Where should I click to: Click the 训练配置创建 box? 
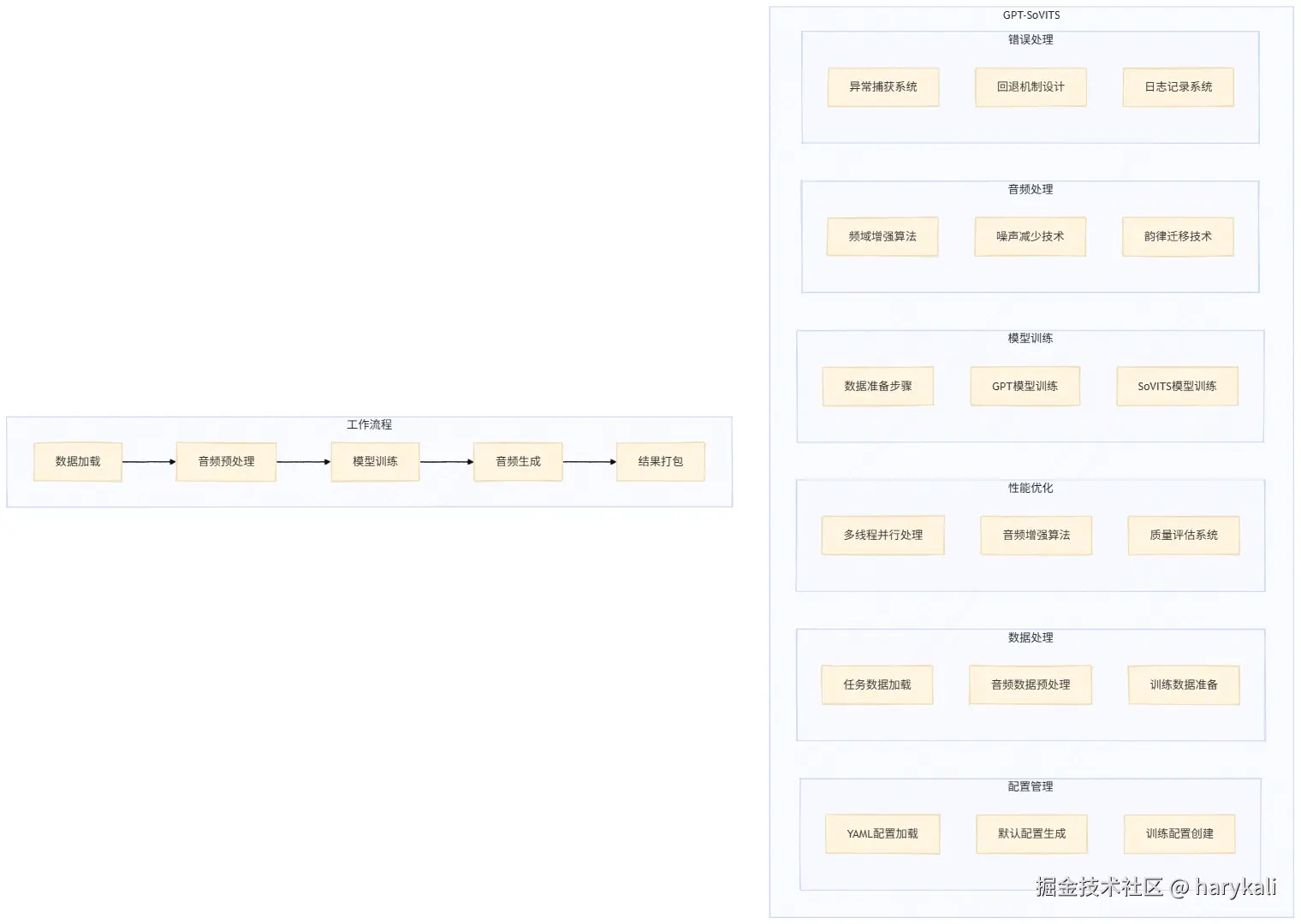(1179, 834)
